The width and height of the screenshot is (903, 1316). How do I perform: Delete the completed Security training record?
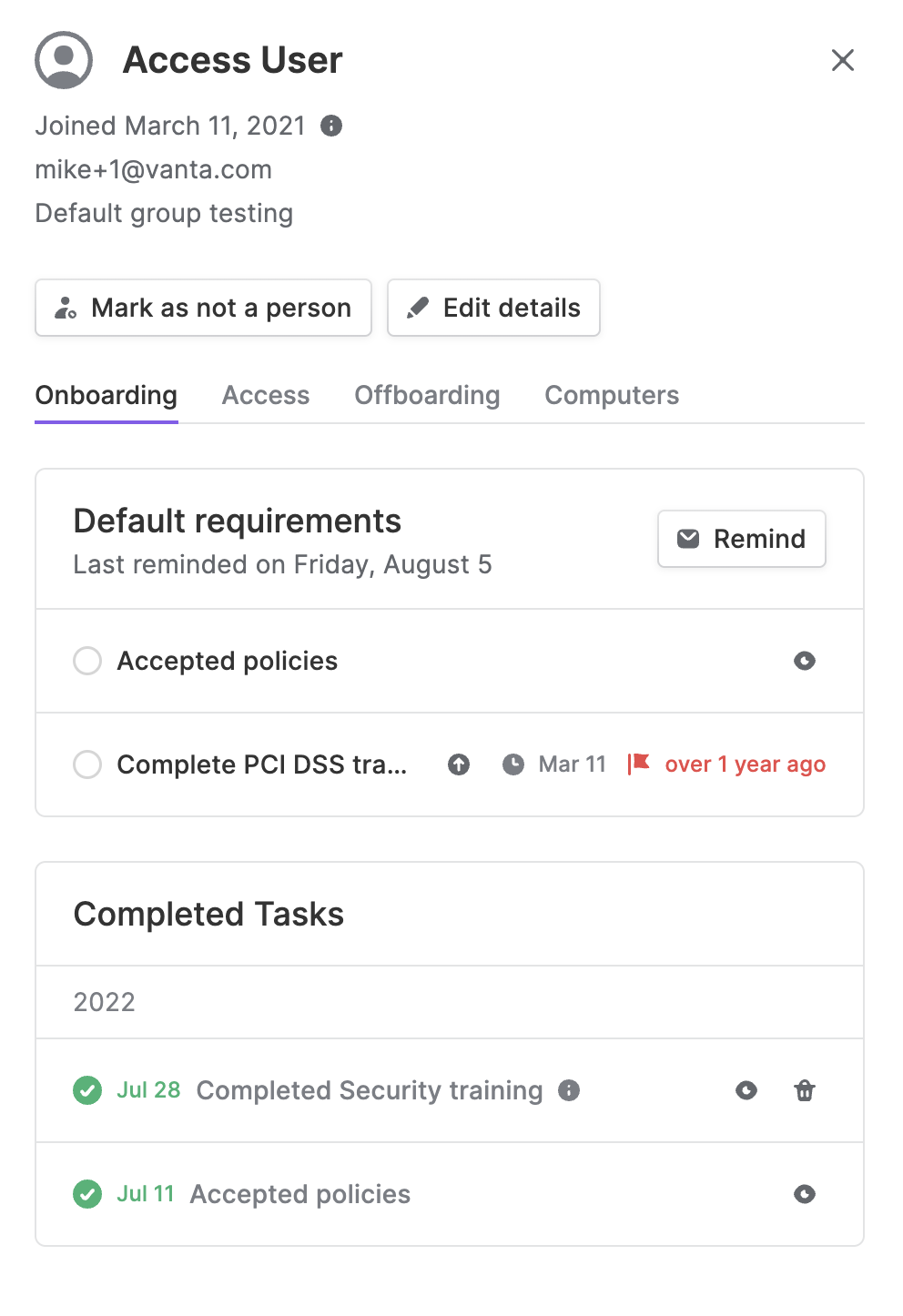(805, 1090)
